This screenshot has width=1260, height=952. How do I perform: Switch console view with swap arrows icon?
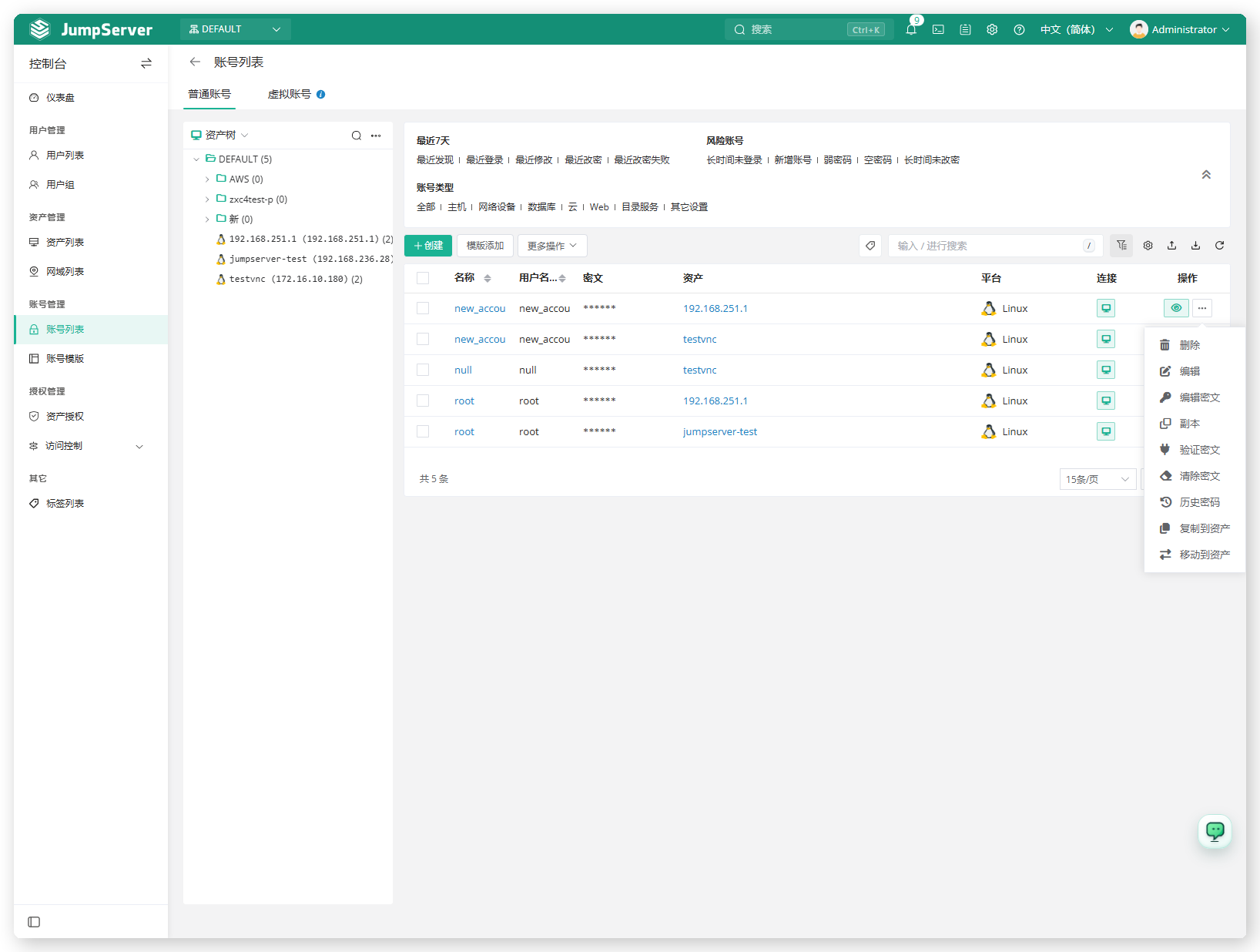point(146,63)
